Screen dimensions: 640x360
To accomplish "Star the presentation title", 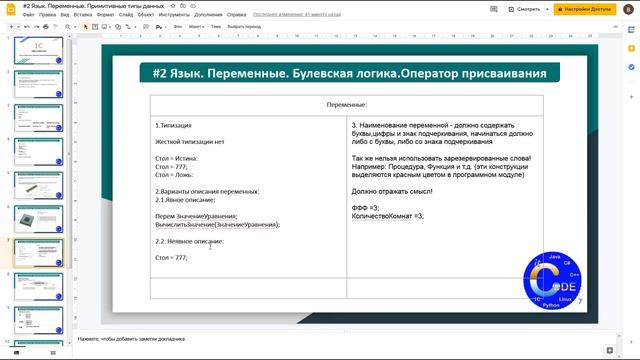I will pyautogui.click(x=173, y=6).
